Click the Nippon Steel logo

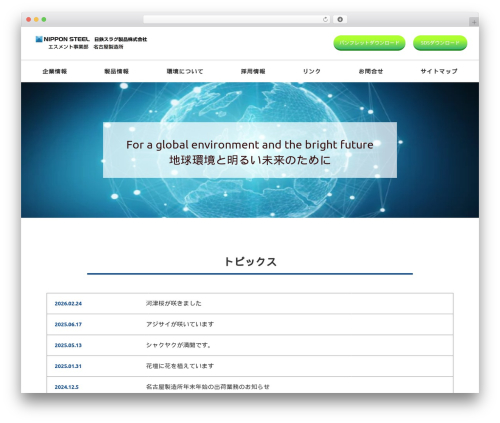(x=62, y=39)
